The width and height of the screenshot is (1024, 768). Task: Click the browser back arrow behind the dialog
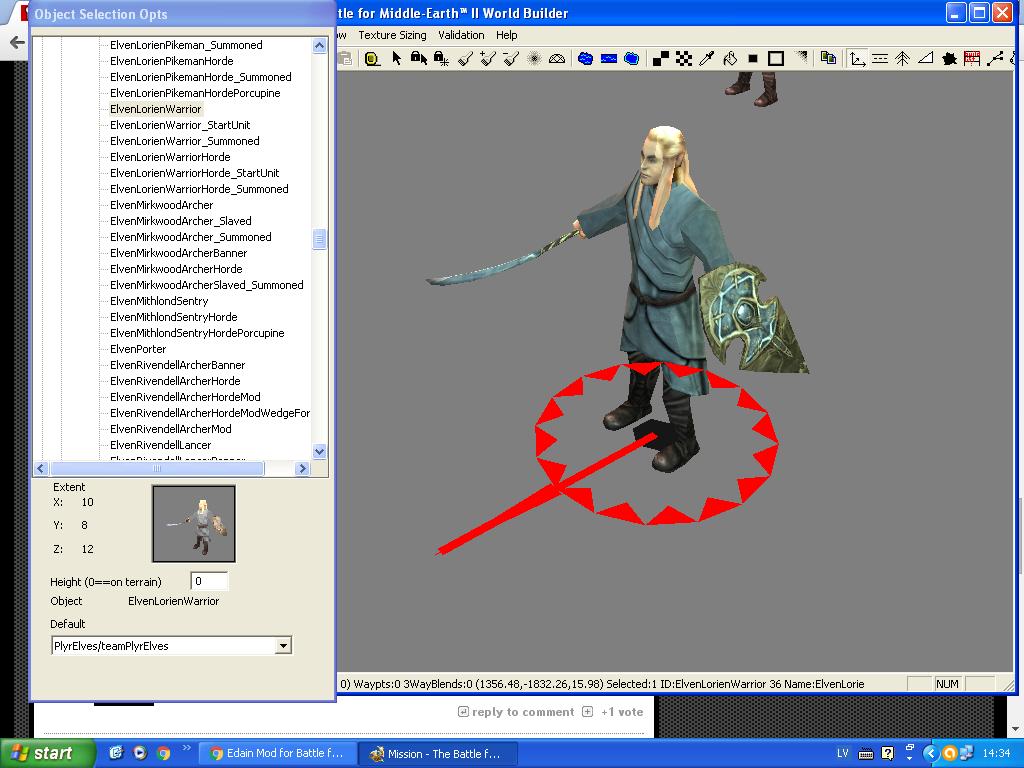[16, 43]
